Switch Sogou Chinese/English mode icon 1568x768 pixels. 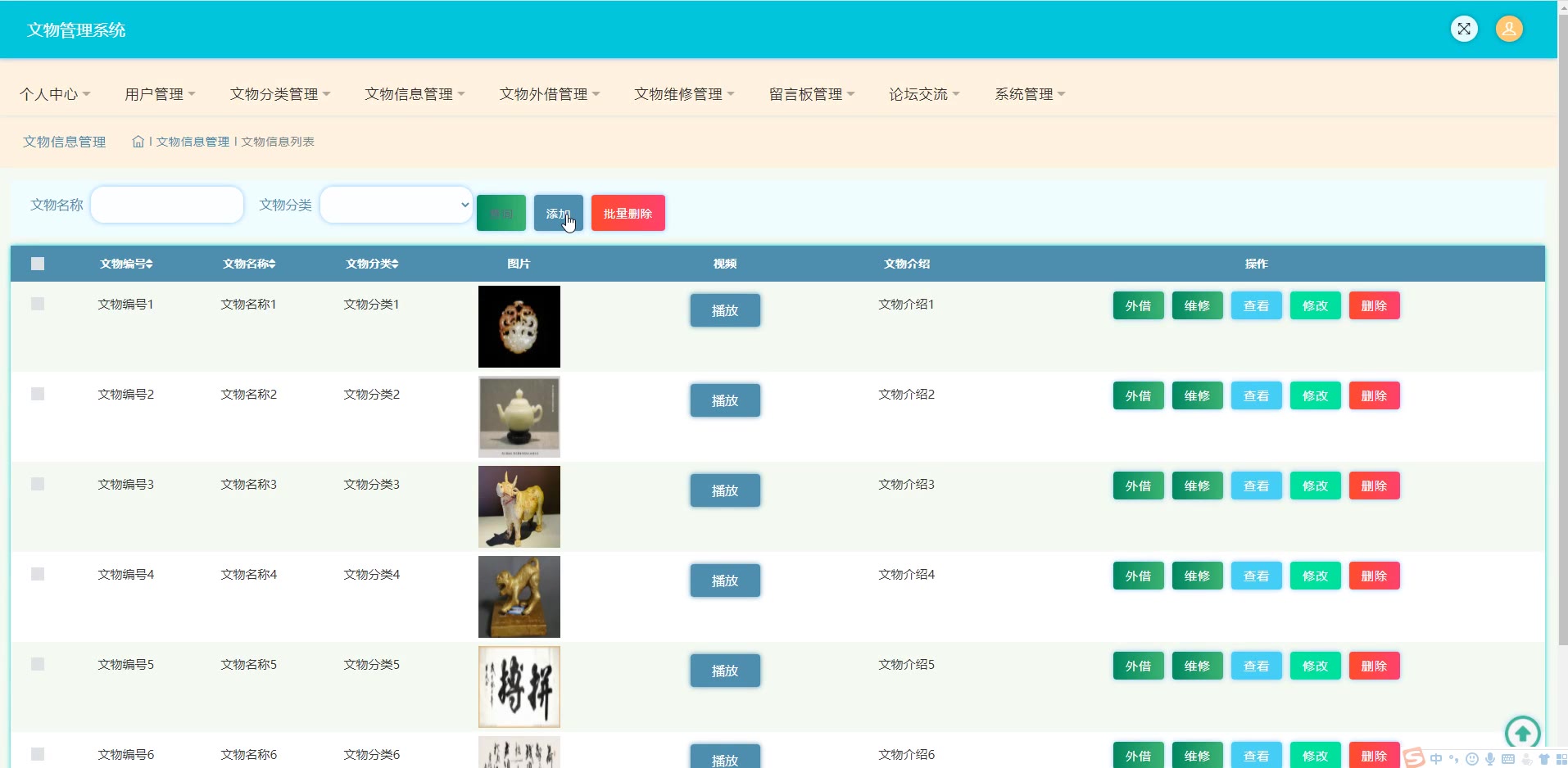[1436, 759]
